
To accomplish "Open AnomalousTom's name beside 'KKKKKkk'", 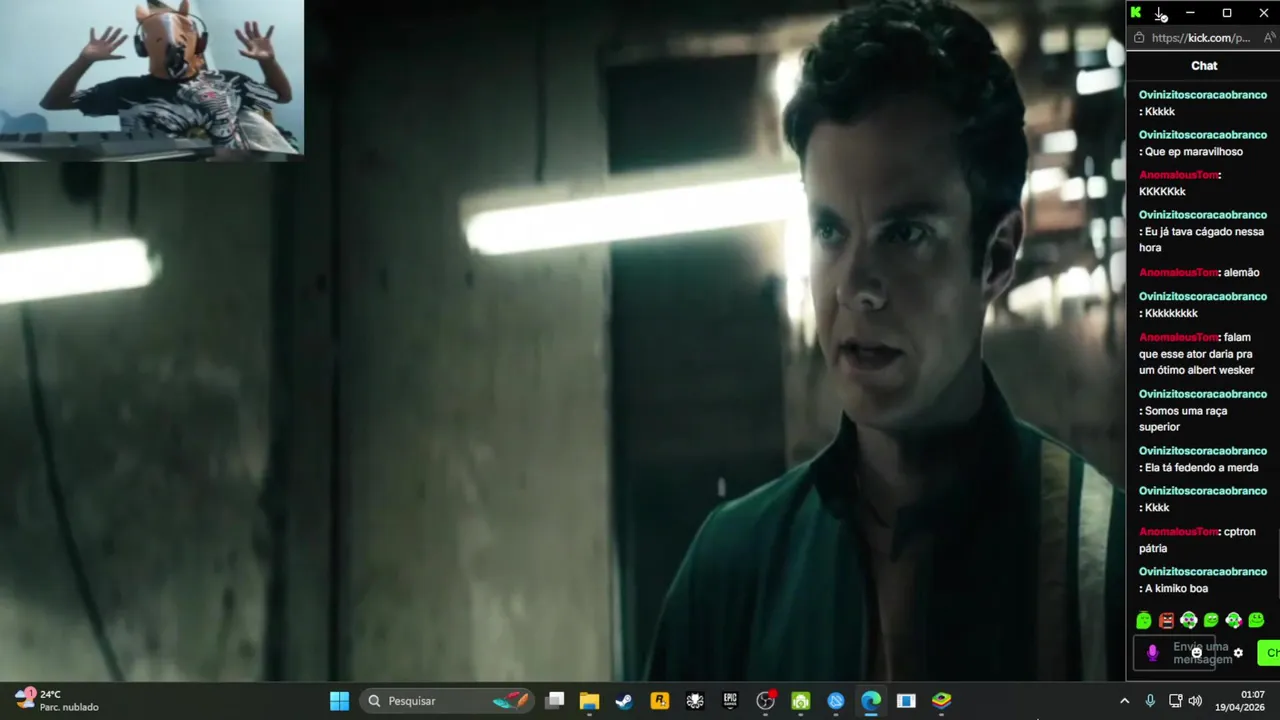I will tap(1178, 175).
